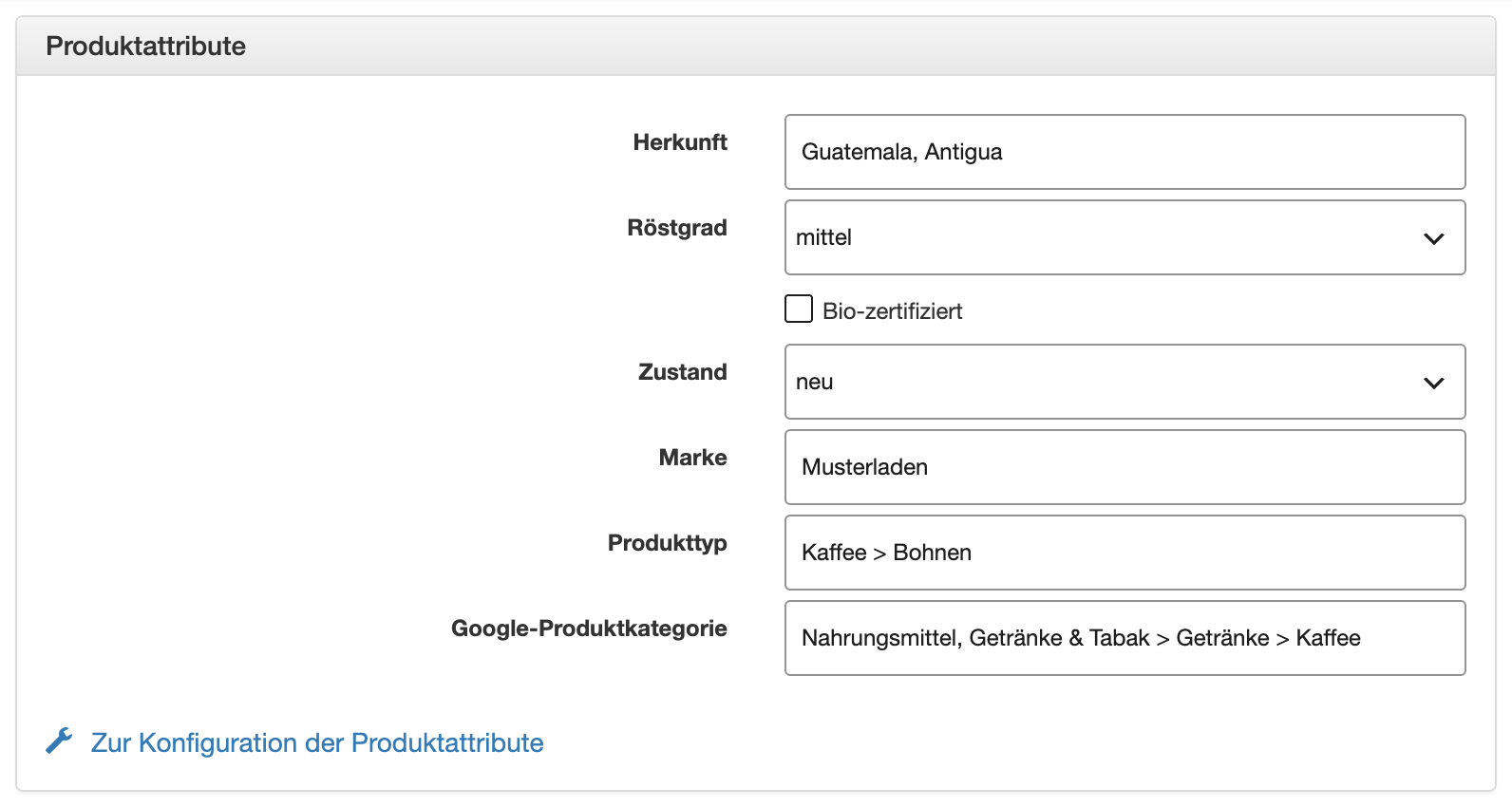
Task: Click the Herkunft label
Action: point(680,142)
